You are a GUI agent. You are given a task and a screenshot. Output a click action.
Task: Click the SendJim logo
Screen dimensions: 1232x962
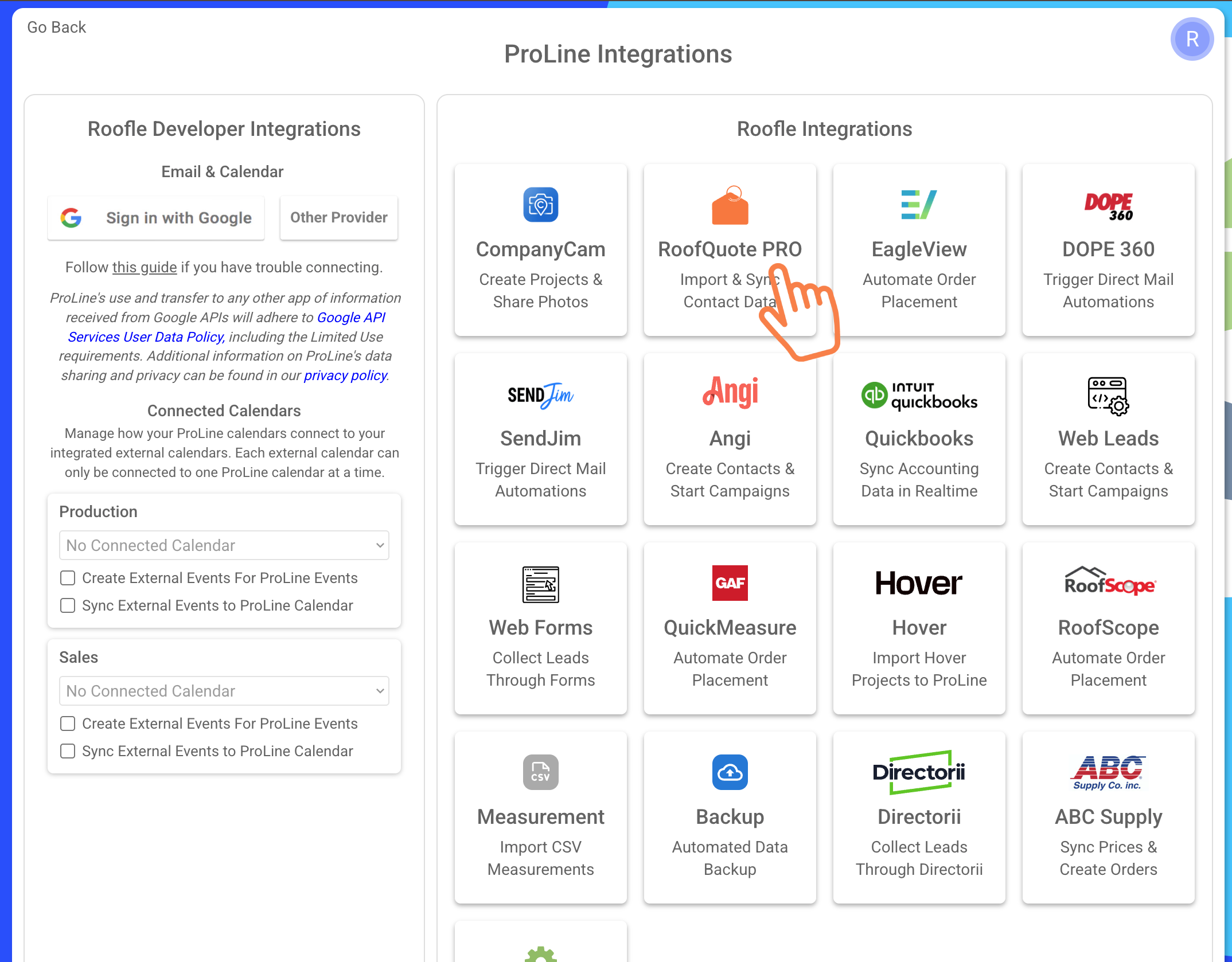click(x=540, y=395)
